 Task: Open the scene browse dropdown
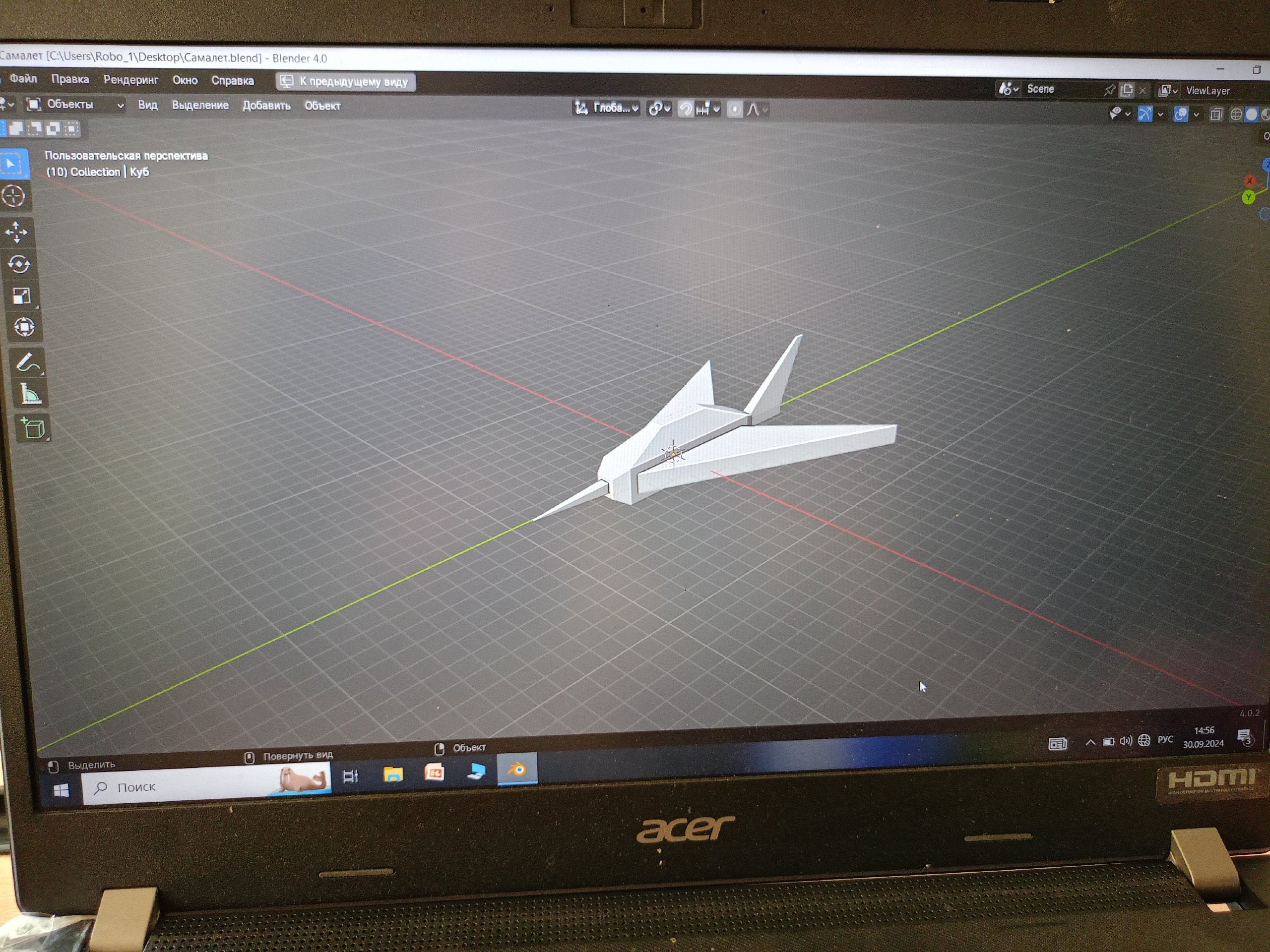[x=1008, y=89]
